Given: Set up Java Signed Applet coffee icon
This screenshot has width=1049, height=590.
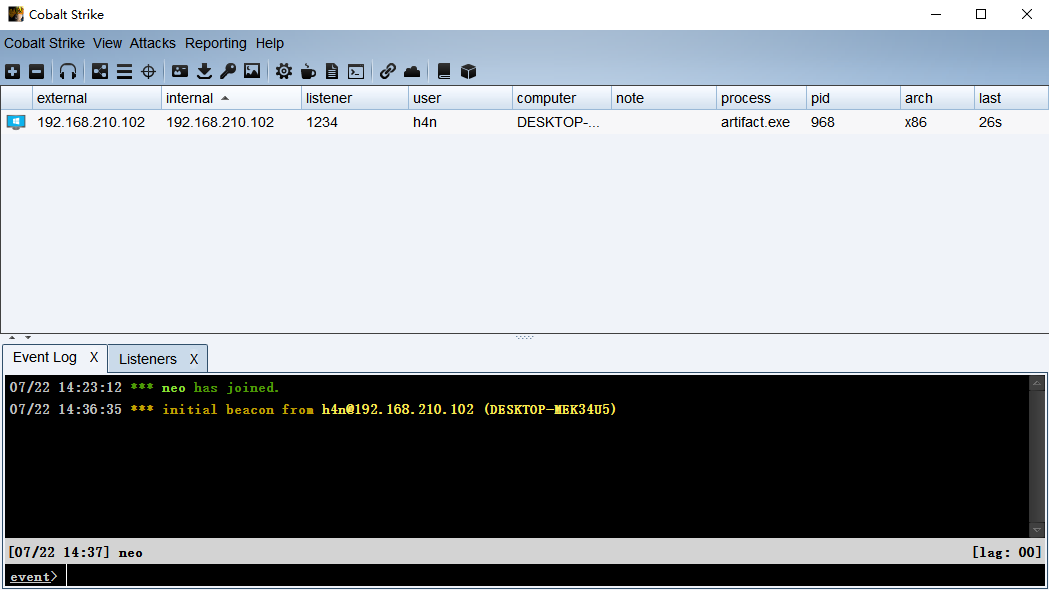Looking at the screenshot, I should pos(308,72).
